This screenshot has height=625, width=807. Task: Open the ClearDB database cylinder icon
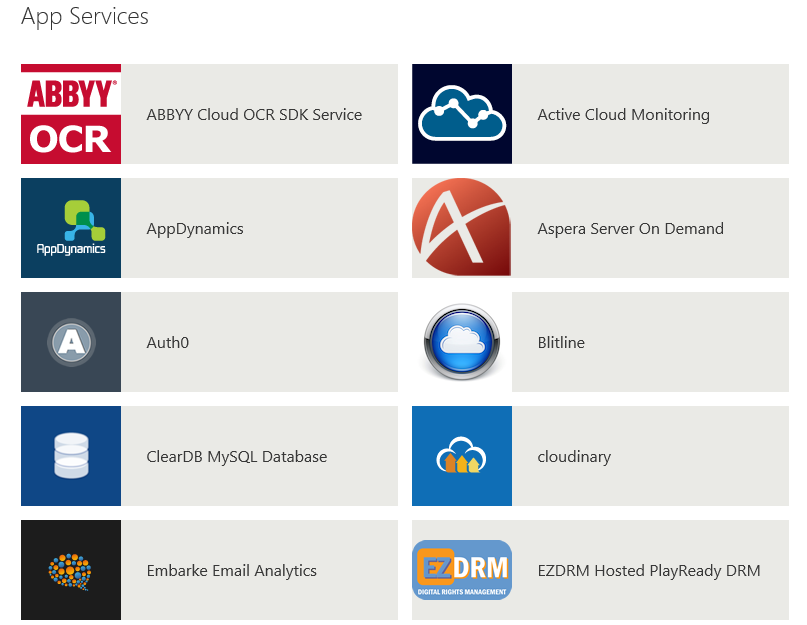pos(71,456)
